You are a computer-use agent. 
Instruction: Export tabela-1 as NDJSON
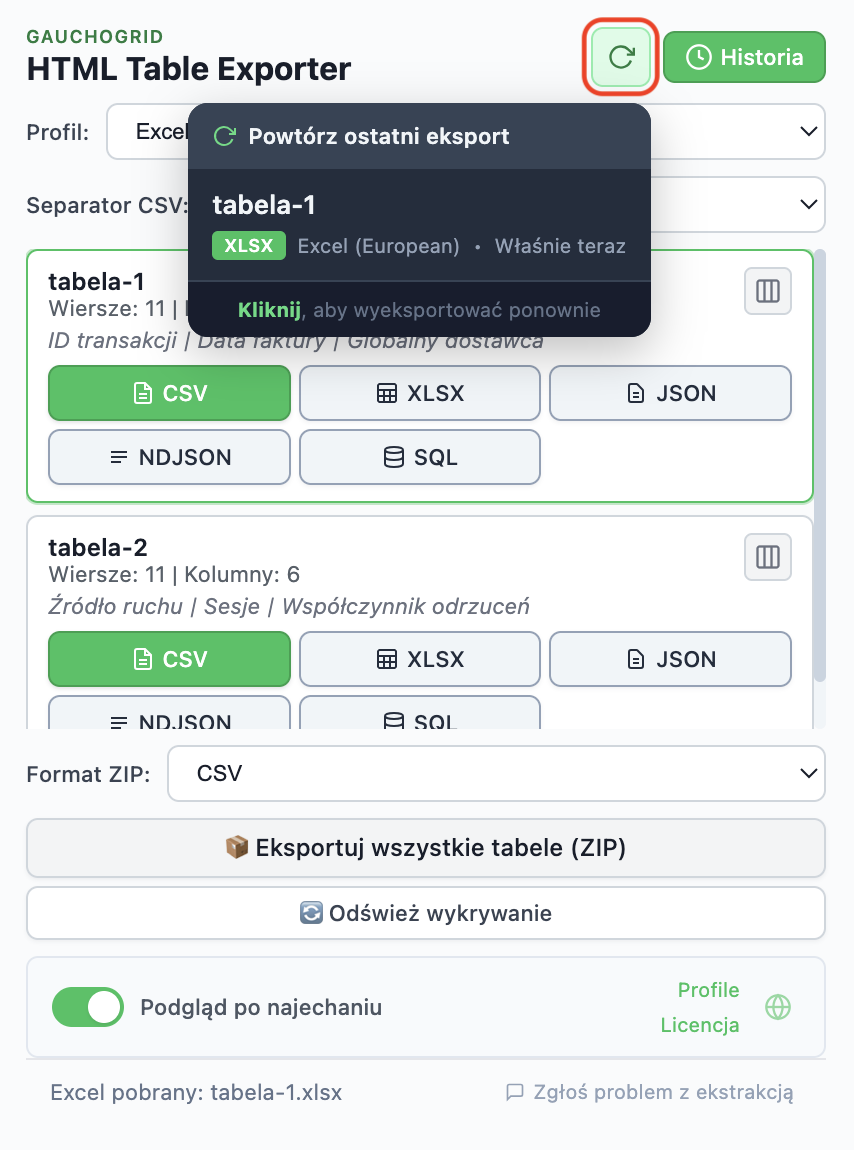click(x=169, y=457)
